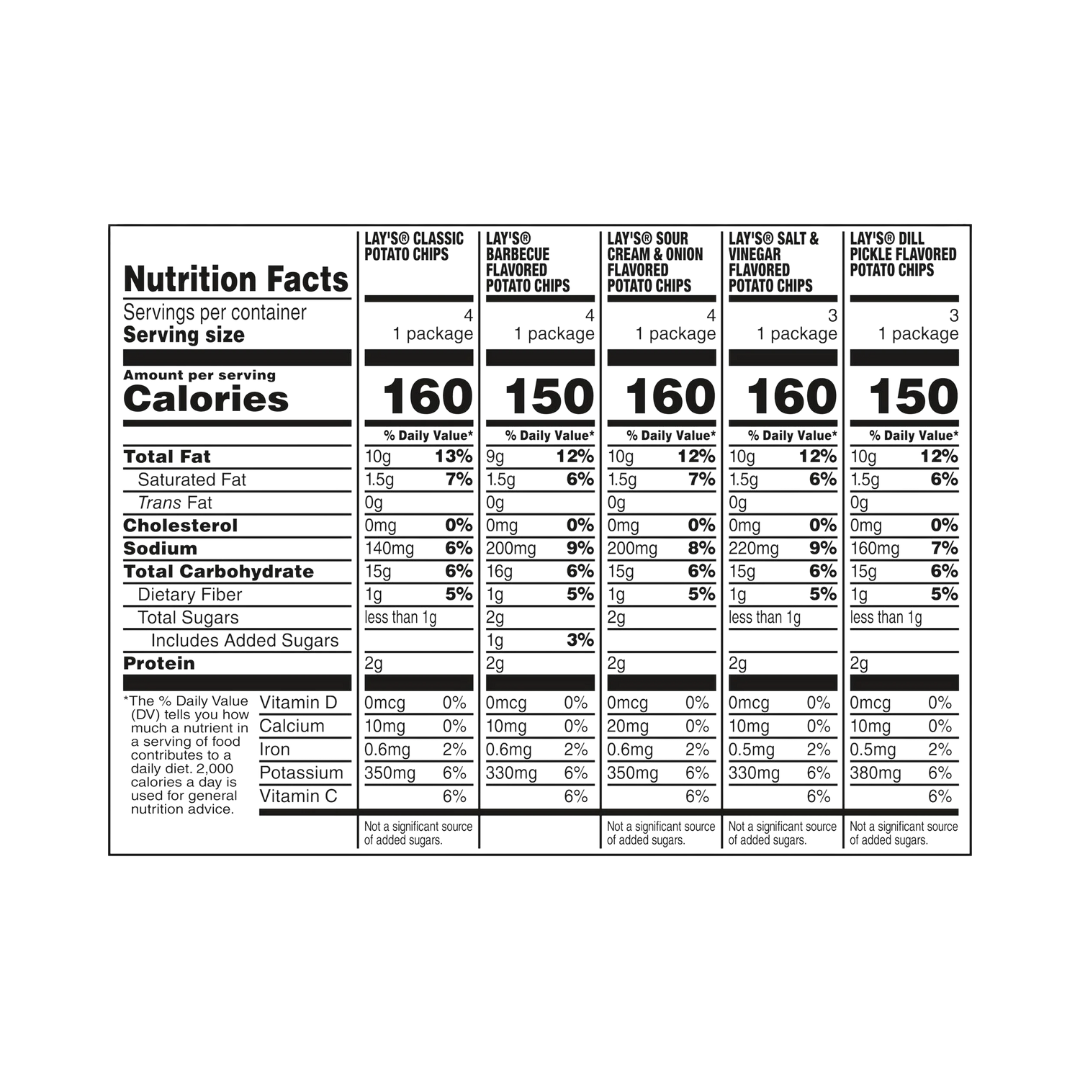The height and width of the screenshot is (1080, 1080).
Task: Click the Vitamin D row label
Action: [298, 703]
